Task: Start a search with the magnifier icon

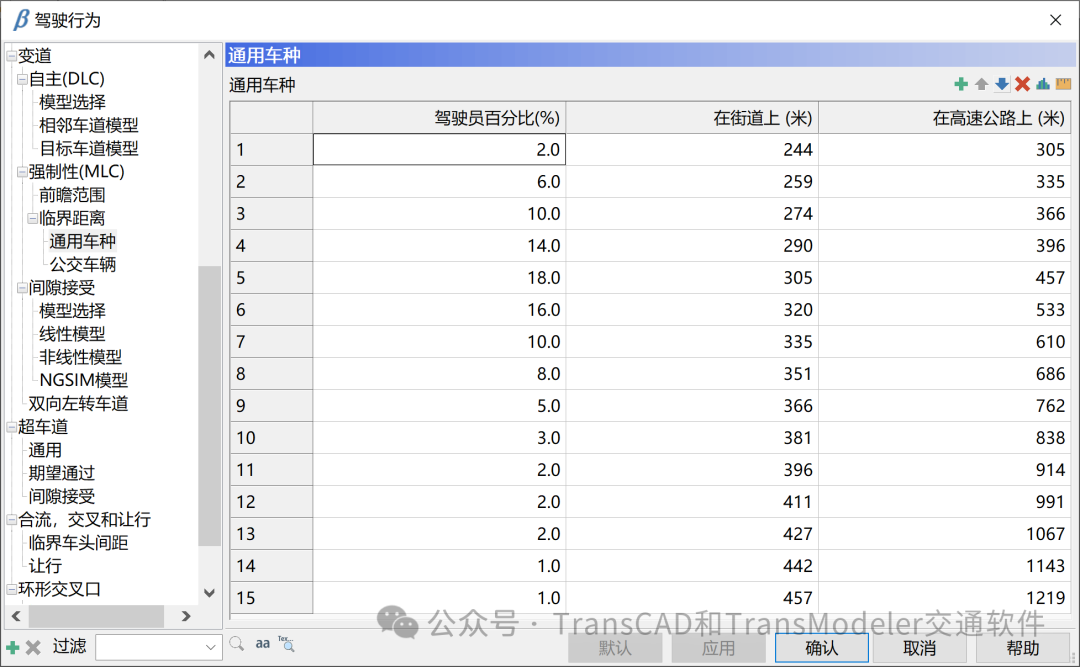Action: coord(236,646)
